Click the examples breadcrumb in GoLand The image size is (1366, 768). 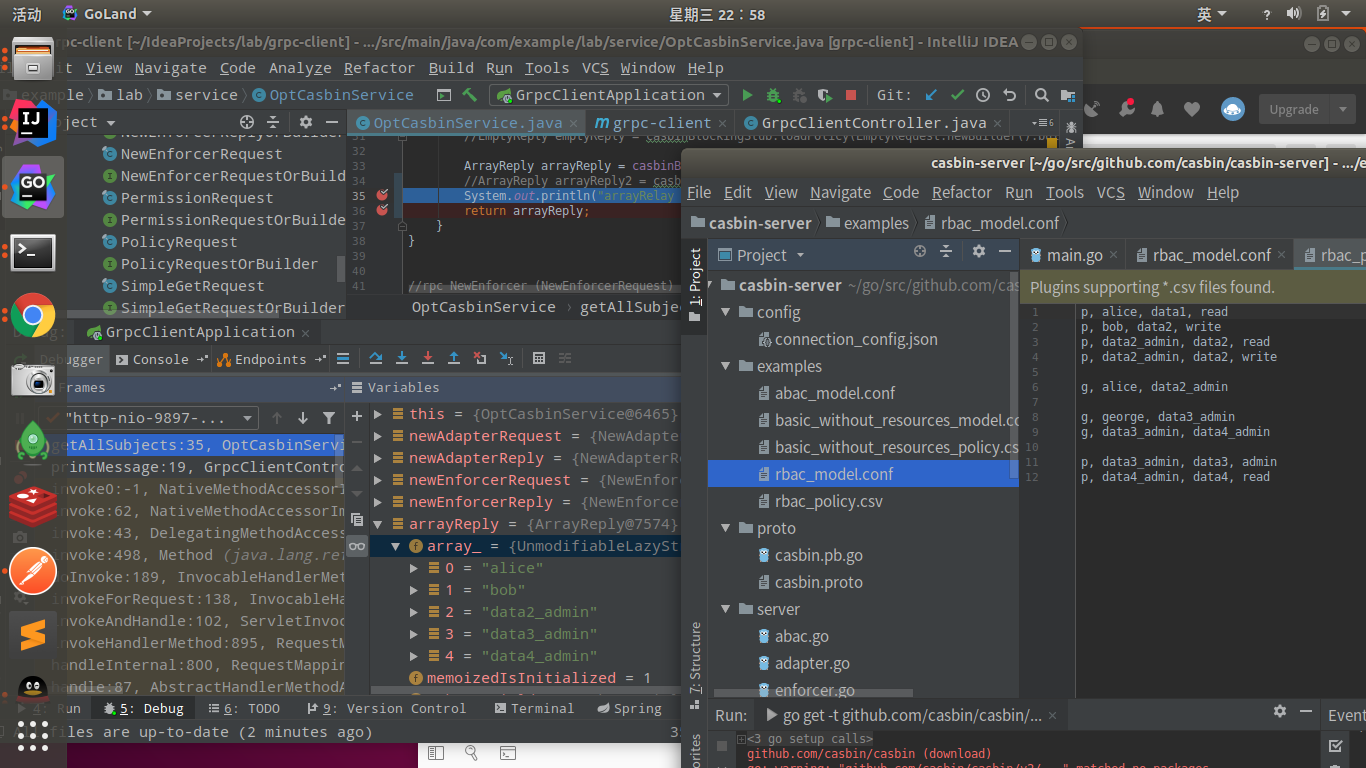[876, 223]
